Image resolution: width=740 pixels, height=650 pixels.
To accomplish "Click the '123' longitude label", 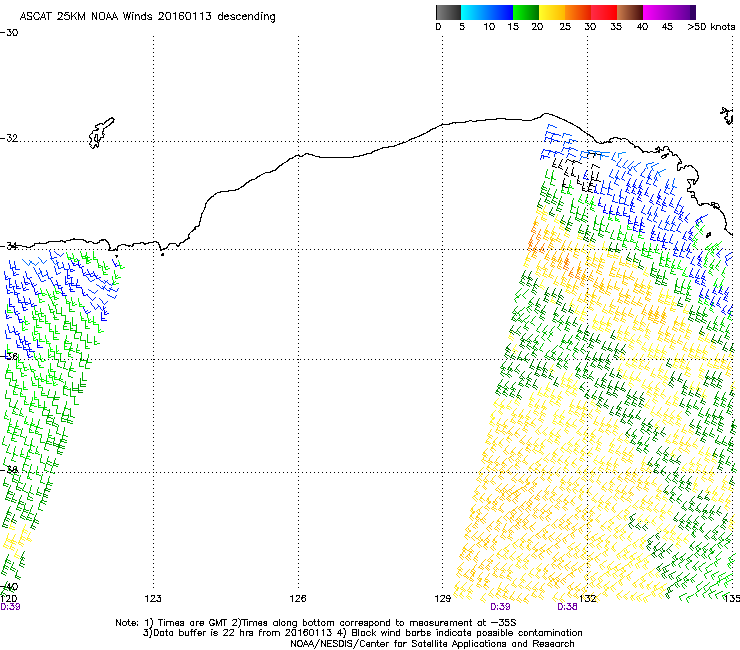I will [x=153, y=599].
